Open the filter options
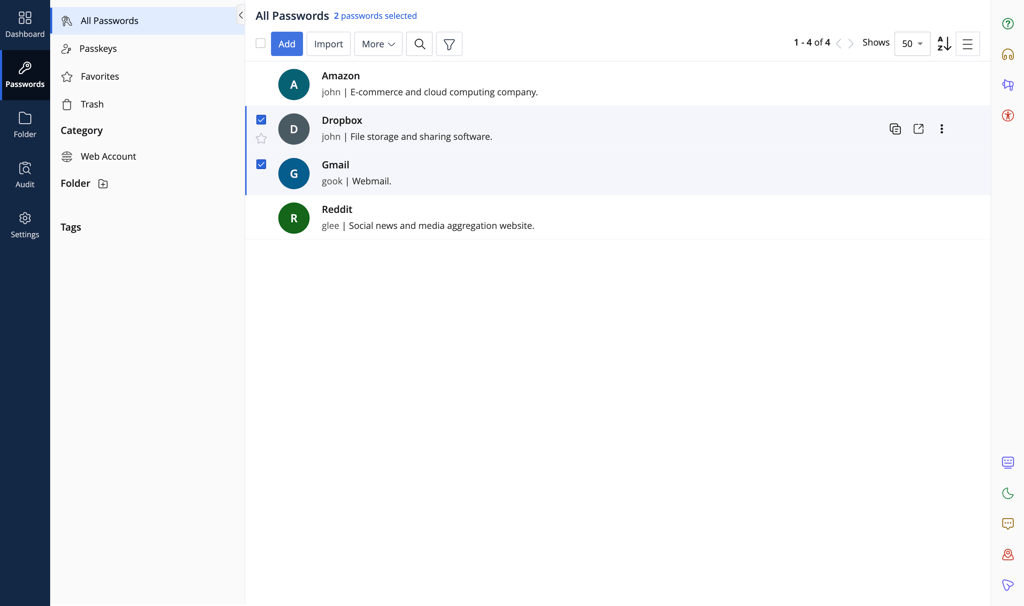1024x606 pixels. (x=449, y=44)
